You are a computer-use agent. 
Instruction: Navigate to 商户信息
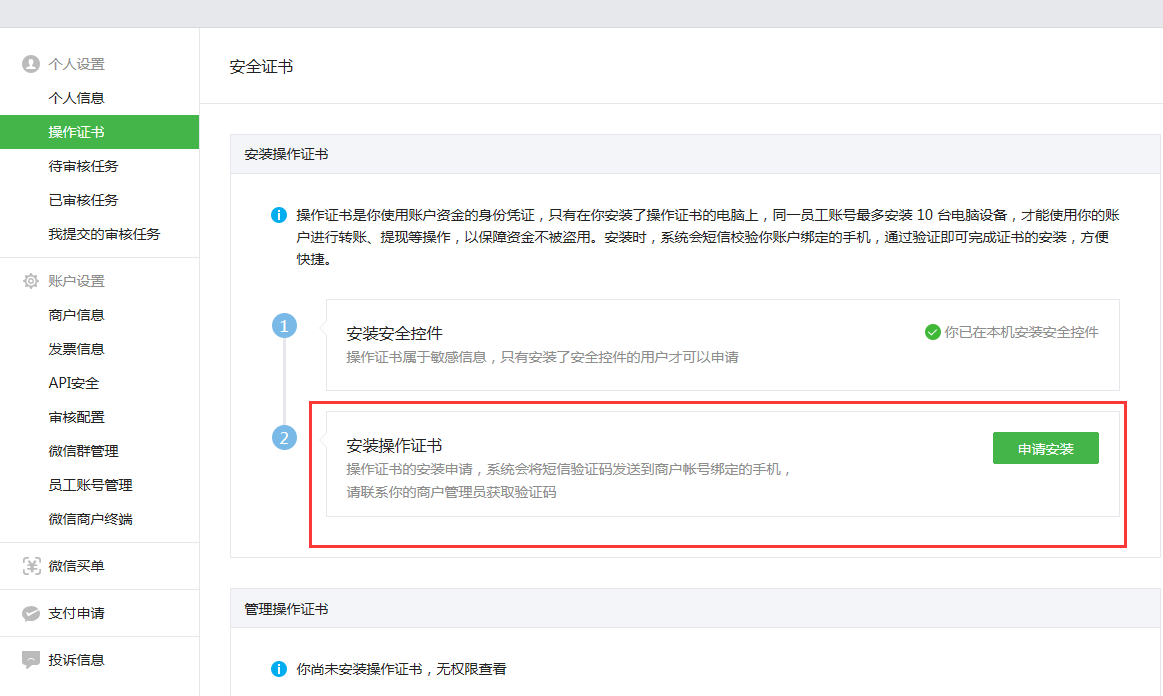[x=77, y=315]
